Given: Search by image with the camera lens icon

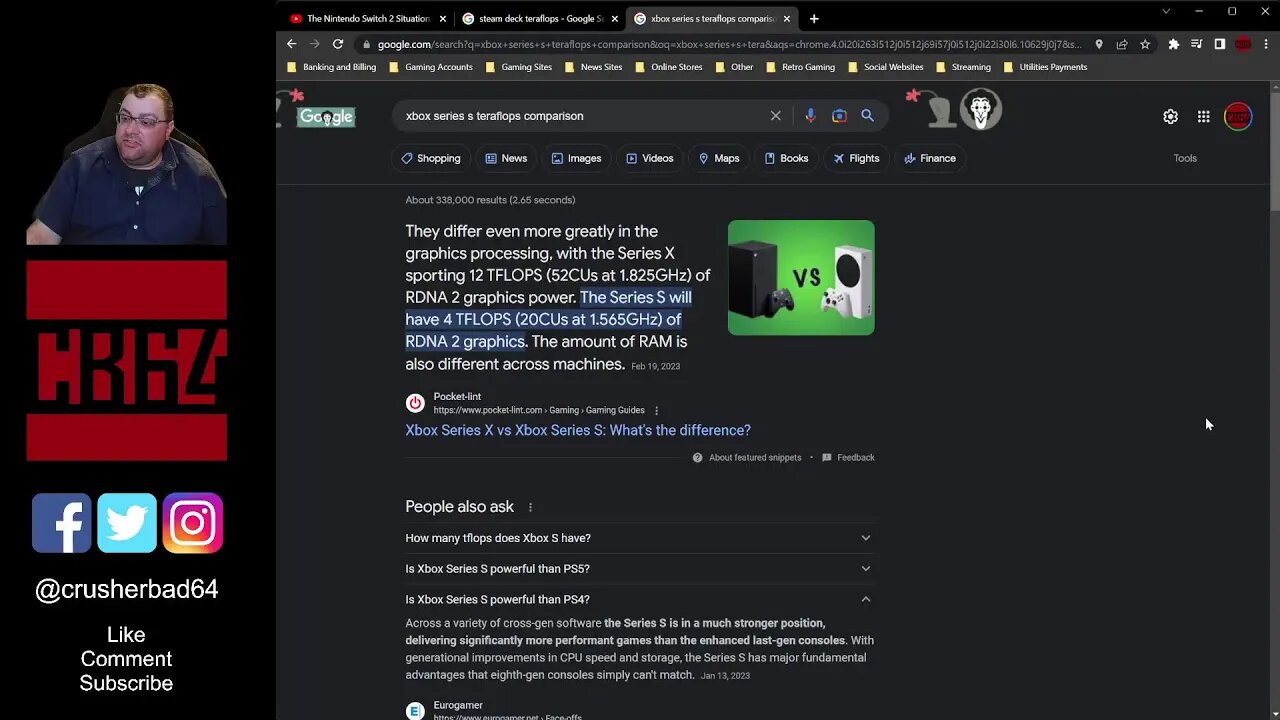Looking at the screenshot, I should 839,116.
